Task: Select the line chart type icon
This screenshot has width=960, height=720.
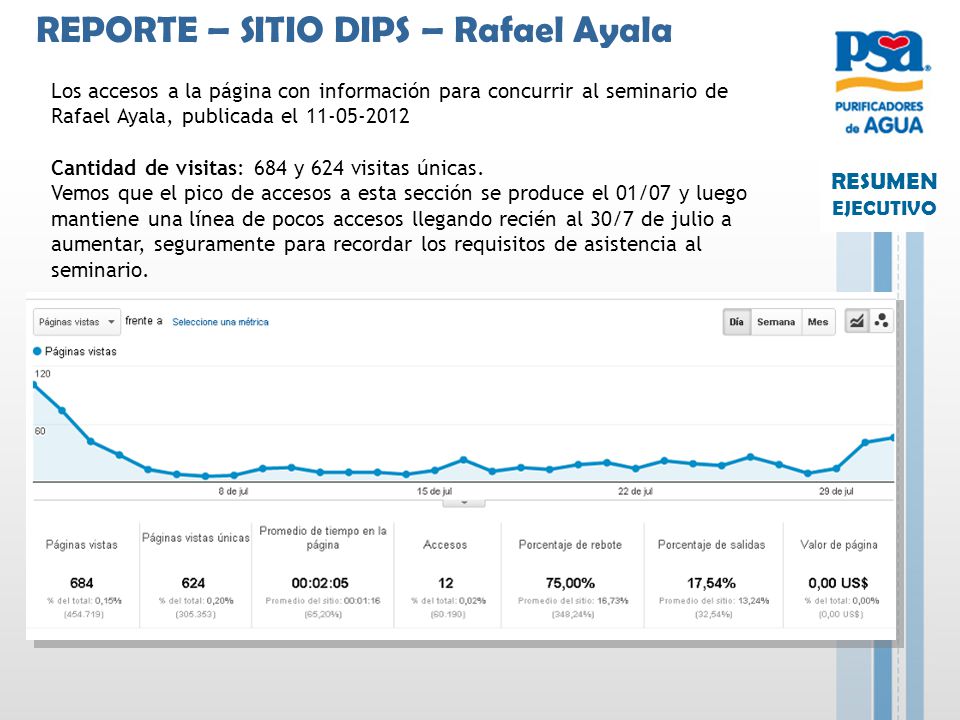Action: coord(857,321)
